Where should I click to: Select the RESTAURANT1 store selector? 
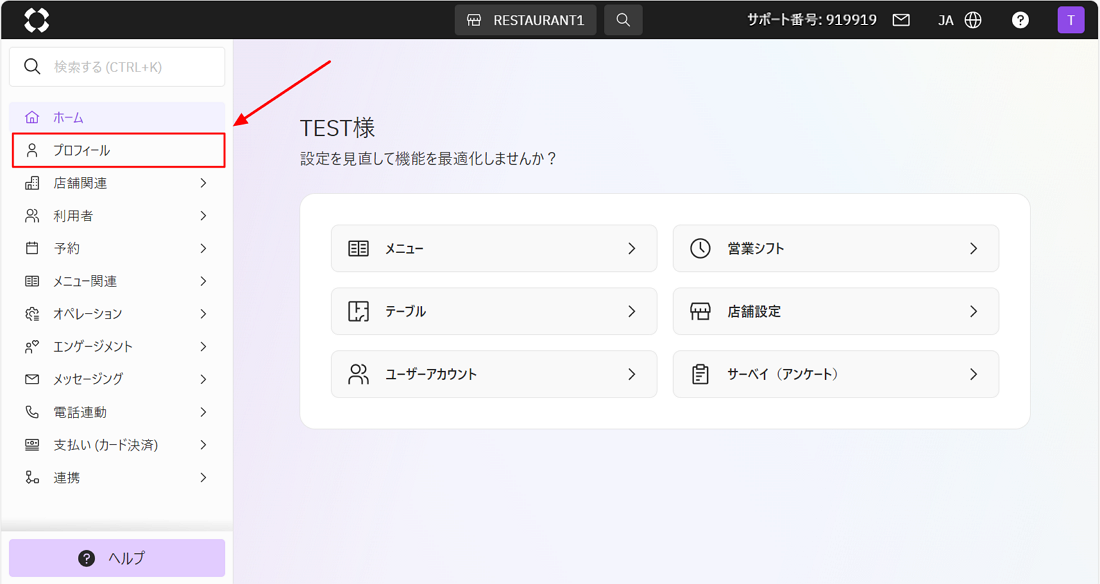coord(526,20)
